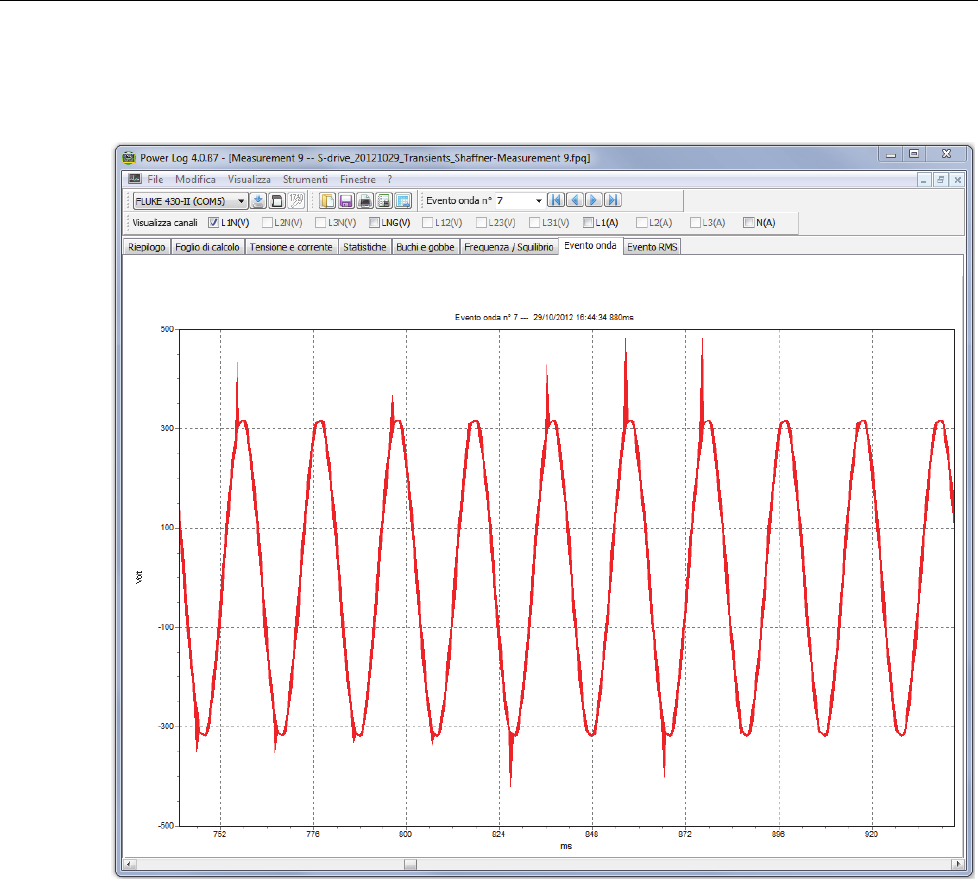
Task: Enable the L1(A) current channel
Action: coord(588,223)
